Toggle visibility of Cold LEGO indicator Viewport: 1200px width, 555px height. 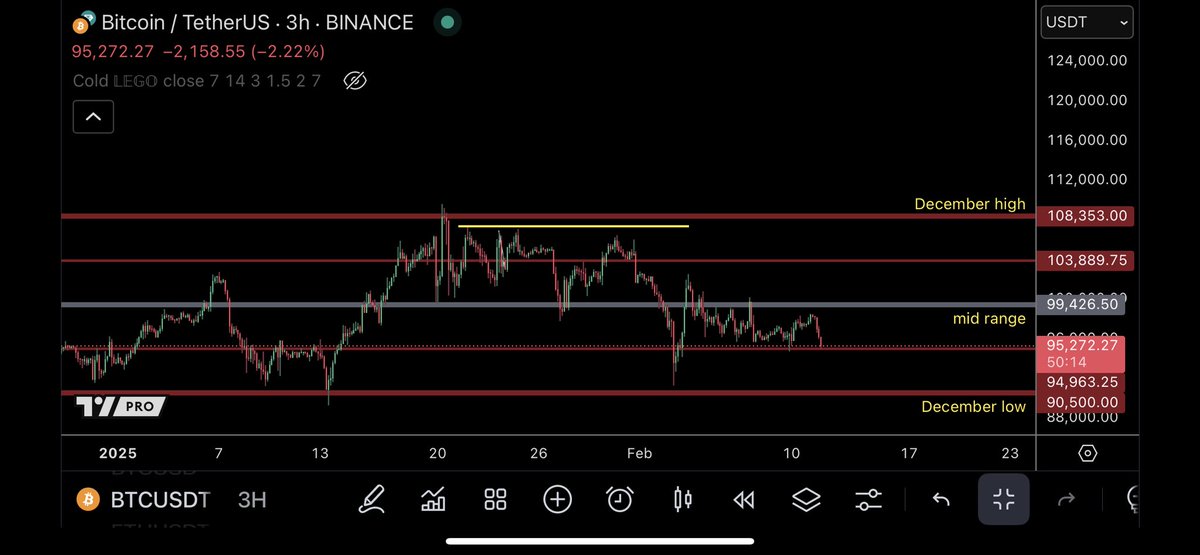tap(353, 80)
